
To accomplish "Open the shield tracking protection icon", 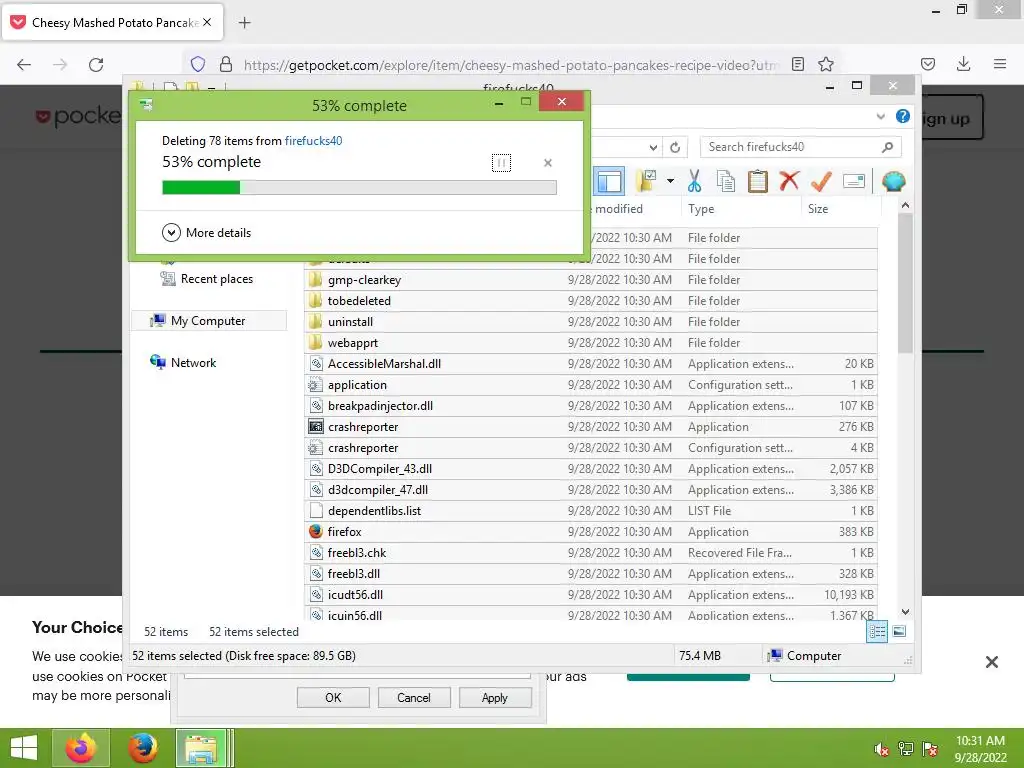I will tap(198, 64).
